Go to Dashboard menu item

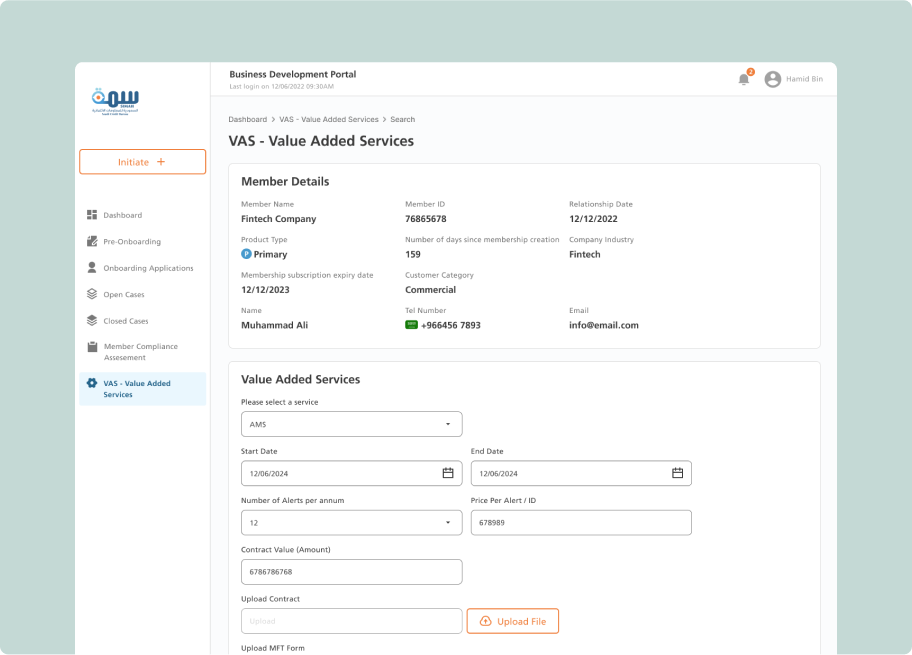pyautogui.click(x=123, y=215)
